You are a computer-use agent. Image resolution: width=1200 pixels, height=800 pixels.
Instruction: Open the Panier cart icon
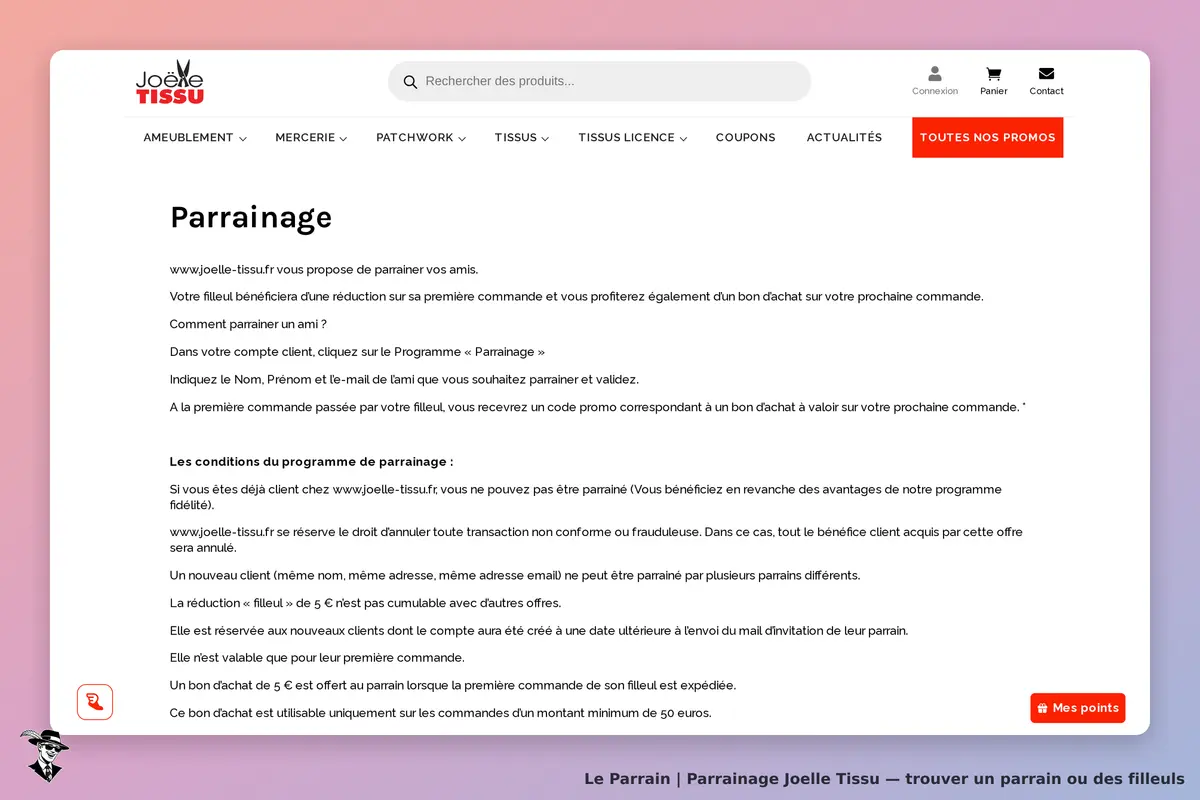point(993,74)
